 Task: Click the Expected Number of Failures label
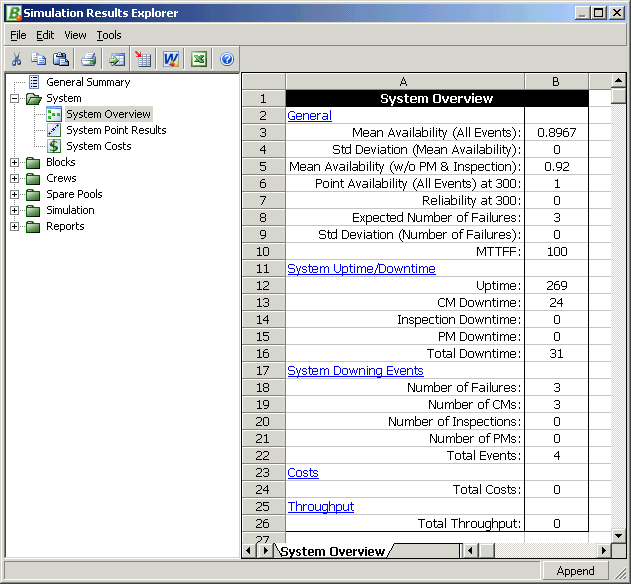(437, 217)
